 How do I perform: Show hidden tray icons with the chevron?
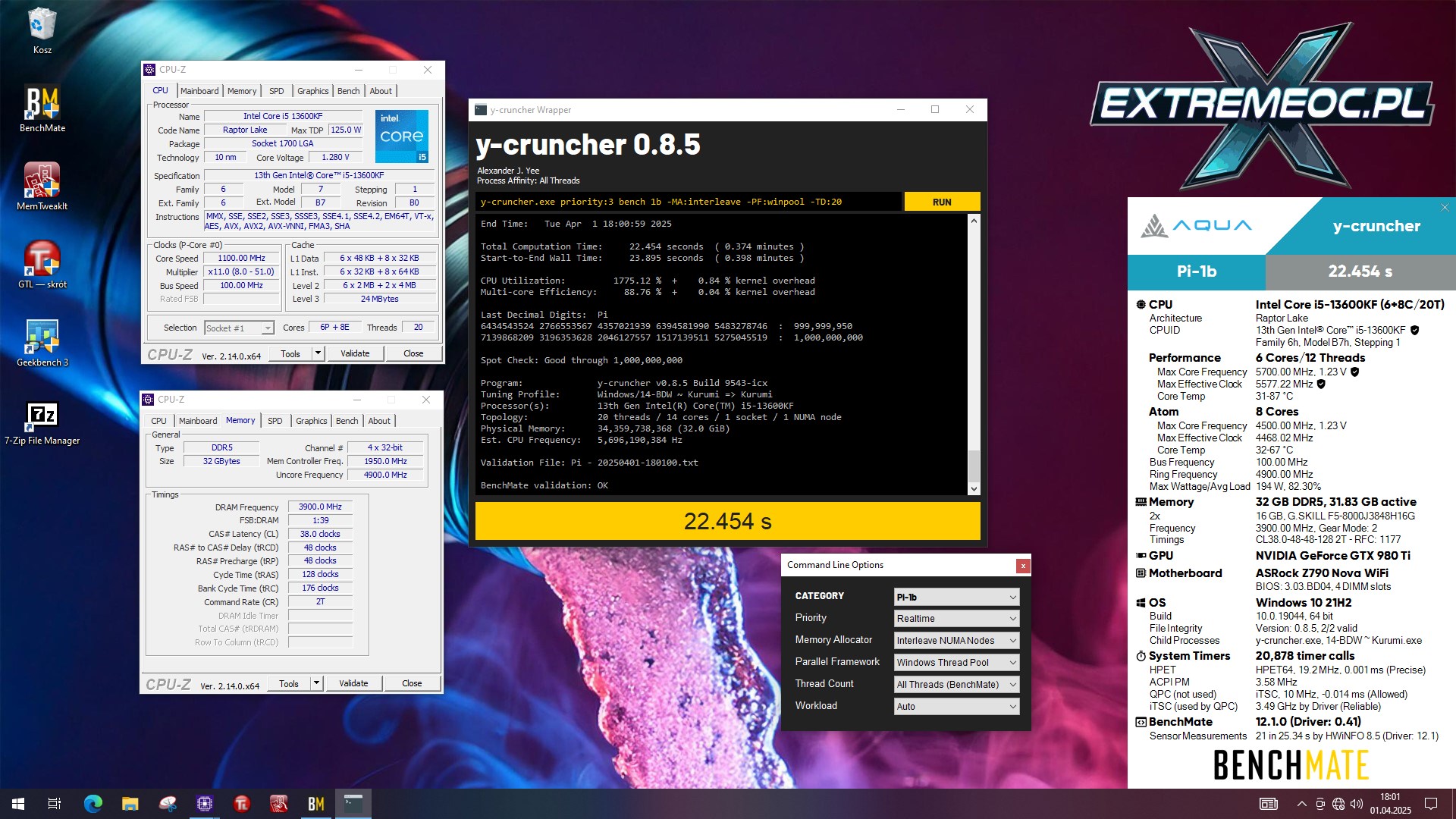tap(1302, 804)
